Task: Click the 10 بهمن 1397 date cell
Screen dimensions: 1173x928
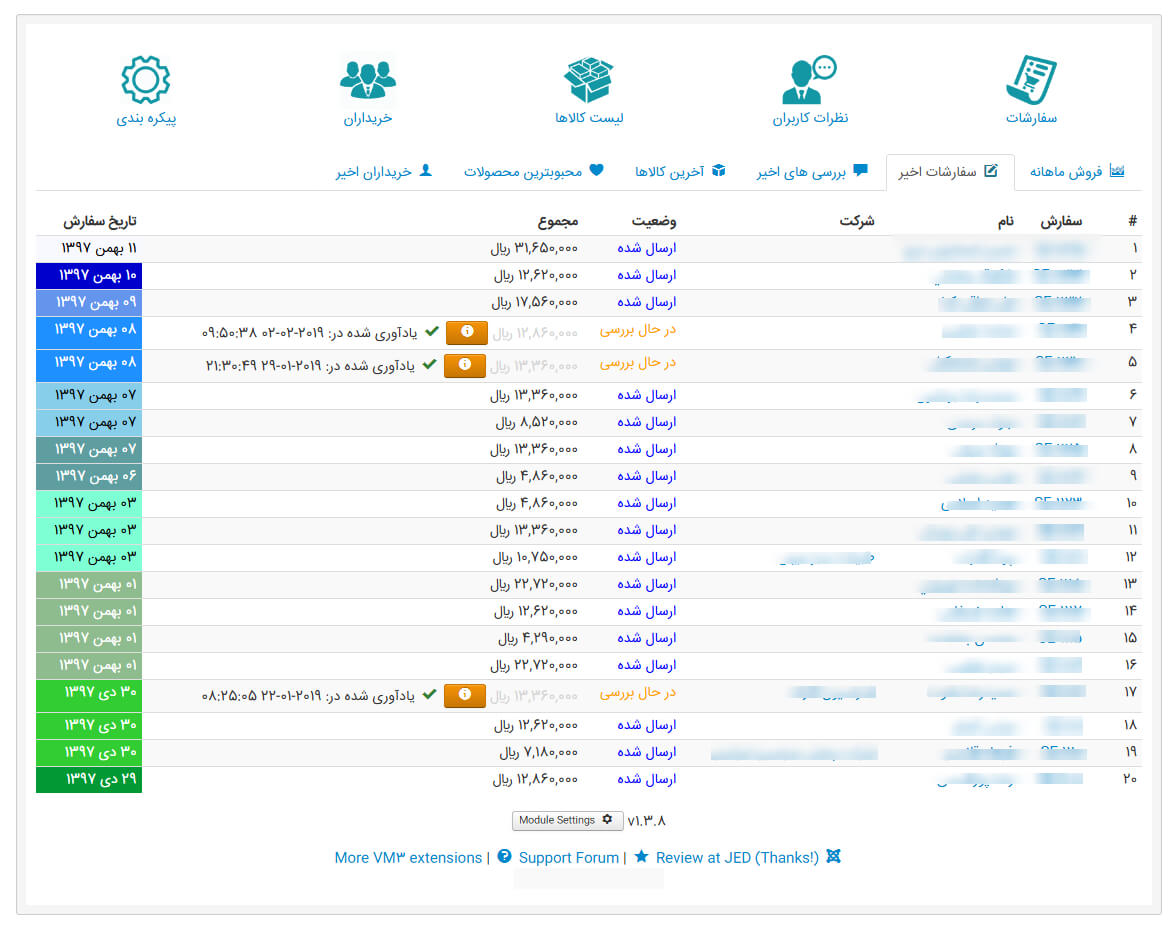Action: pyautogui.click(x=89, y=275)
